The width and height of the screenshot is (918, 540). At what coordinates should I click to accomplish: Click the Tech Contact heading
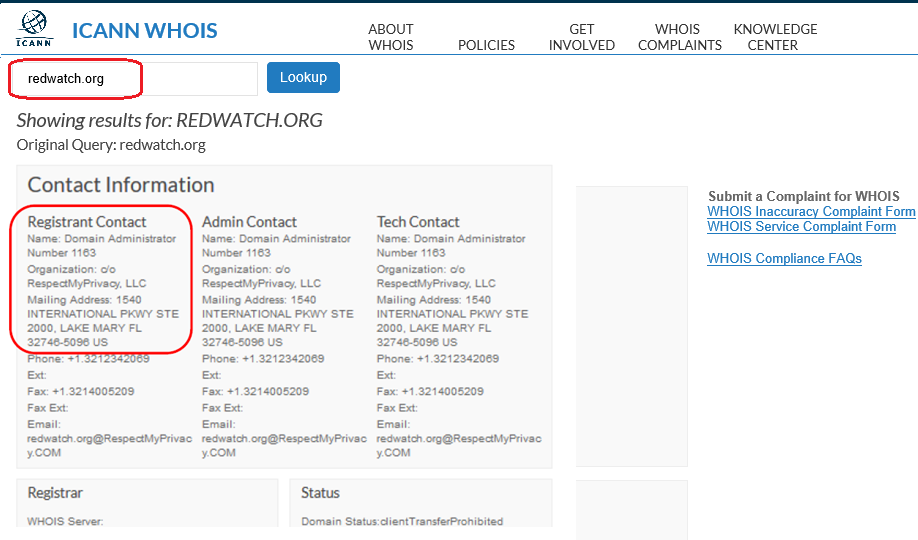point(418,222)
